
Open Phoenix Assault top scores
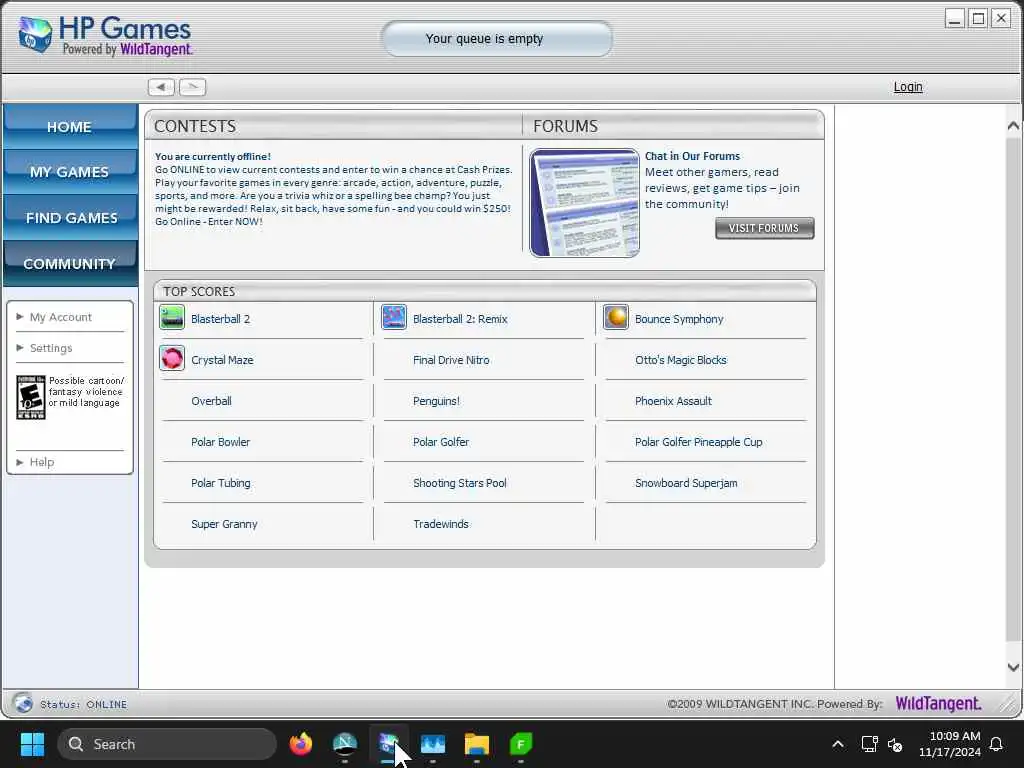[x=673, y=401]
